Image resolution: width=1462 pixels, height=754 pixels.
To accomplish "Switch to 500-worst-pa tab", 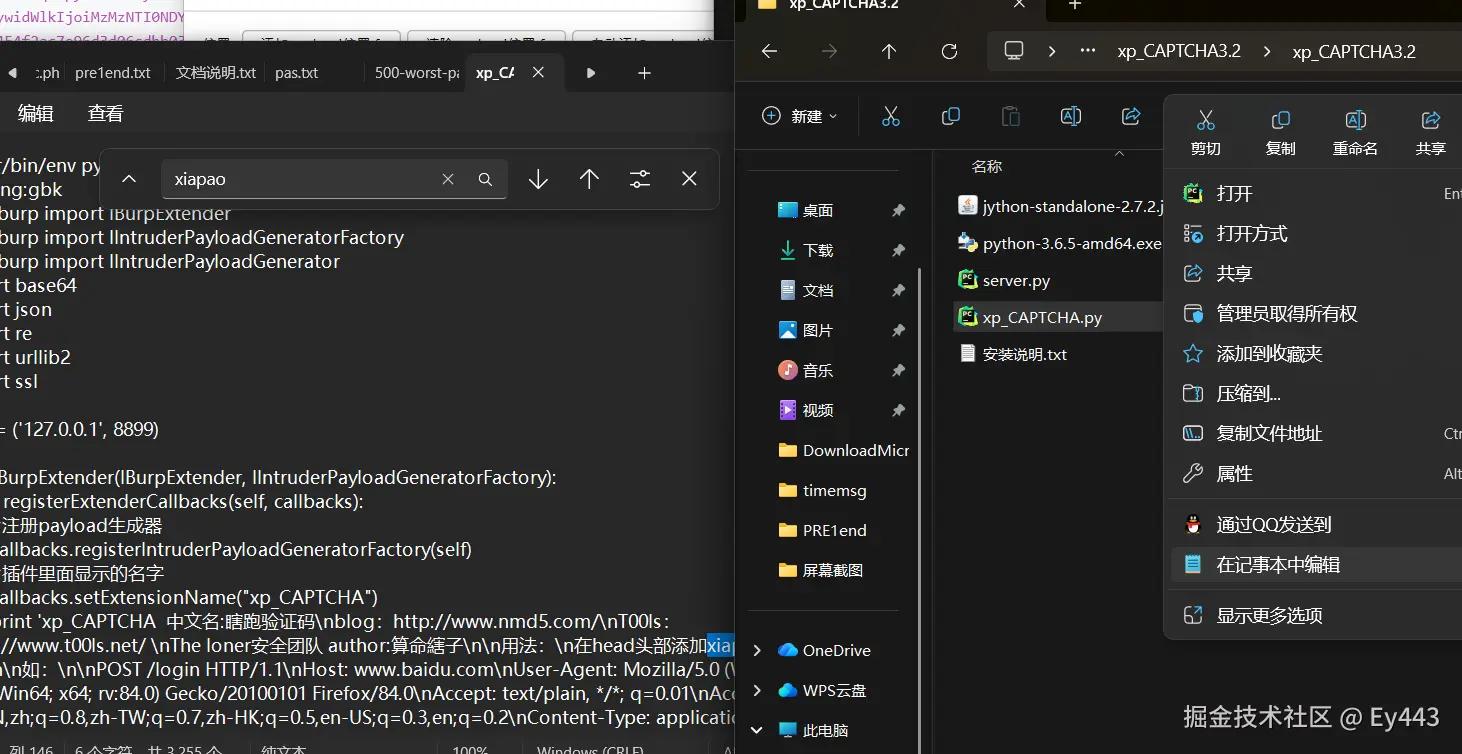I will [x=417, y=73].
